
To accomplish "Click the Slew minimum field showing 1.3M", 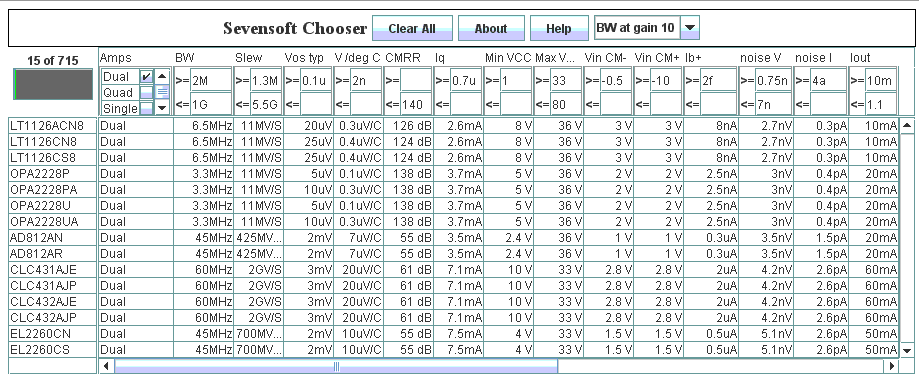I will point(266,80).
